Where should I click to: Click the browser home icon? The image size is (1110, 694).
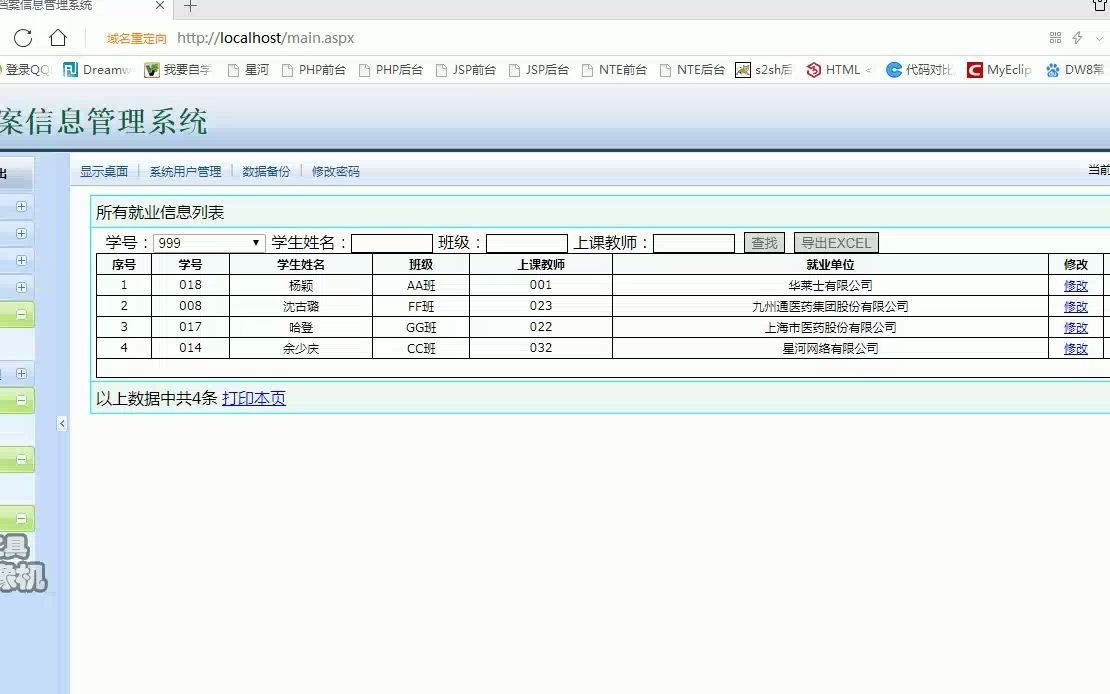58,37
